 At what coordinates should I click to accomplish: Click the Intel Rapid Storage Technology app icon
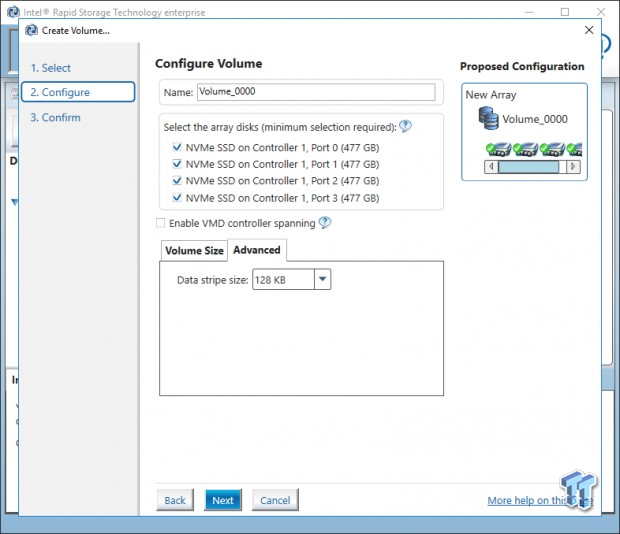[x=13, y=12]
